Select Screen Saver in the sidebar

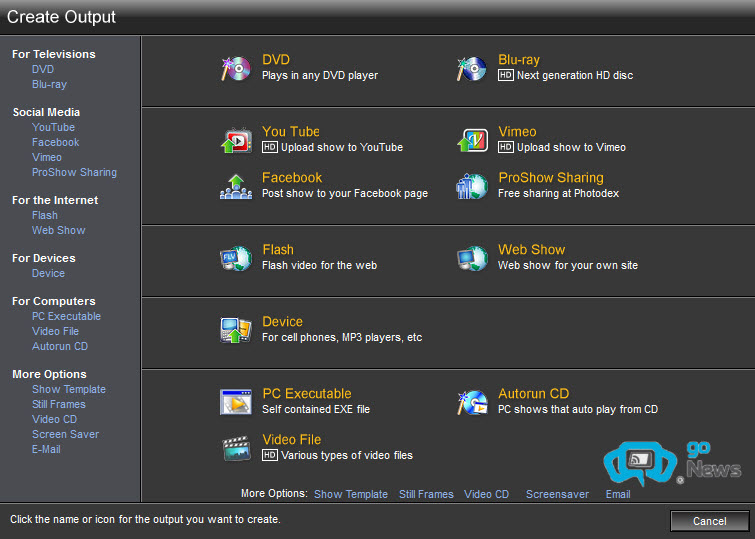(x=65, y=434)
